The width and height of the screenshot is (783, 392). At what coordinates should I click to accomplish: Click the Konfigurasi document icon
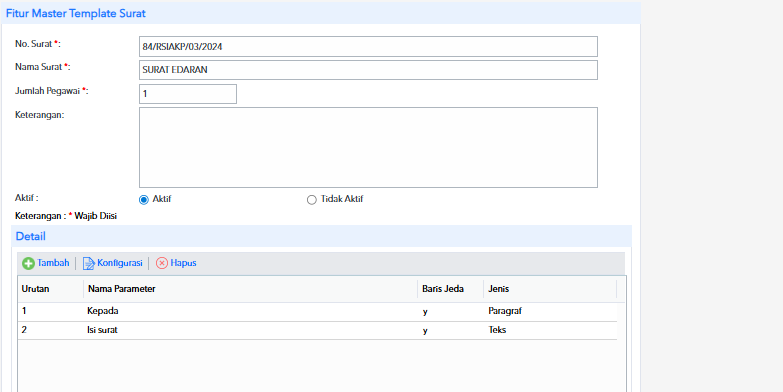point(88,263)
